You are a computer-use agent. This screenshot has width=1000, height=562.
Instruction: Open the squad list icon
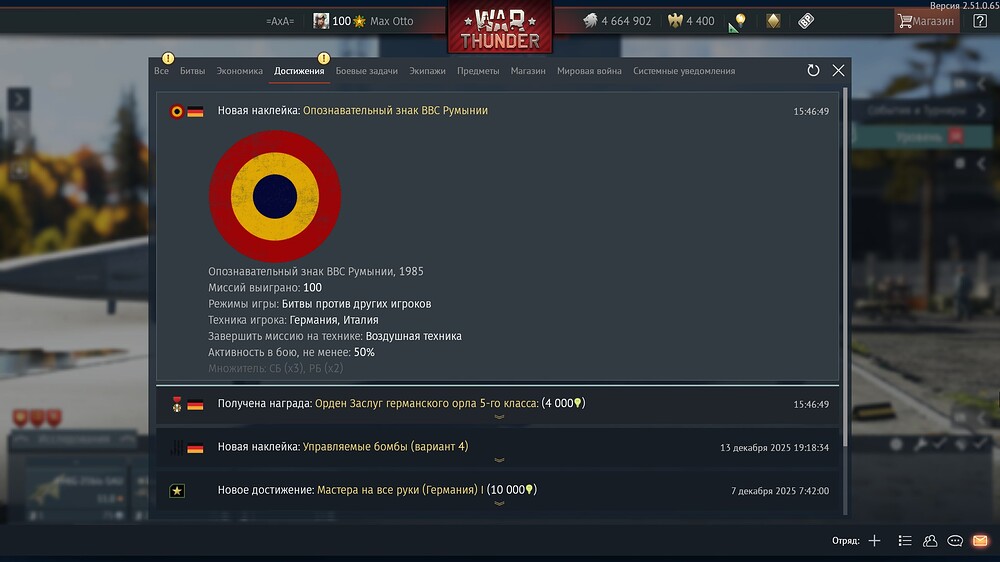pos(904,540)
